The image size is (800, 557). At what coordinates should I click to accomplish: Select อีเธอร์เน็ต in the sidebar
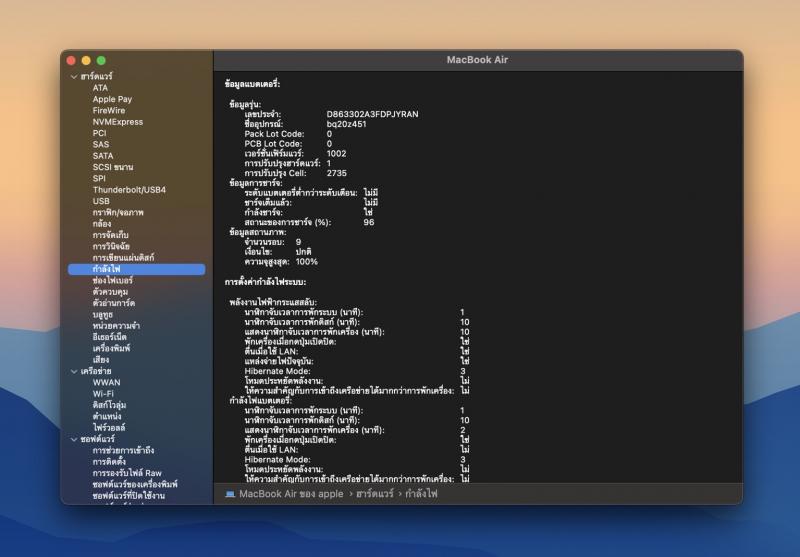pyautogui.click(x=110, y=337)
